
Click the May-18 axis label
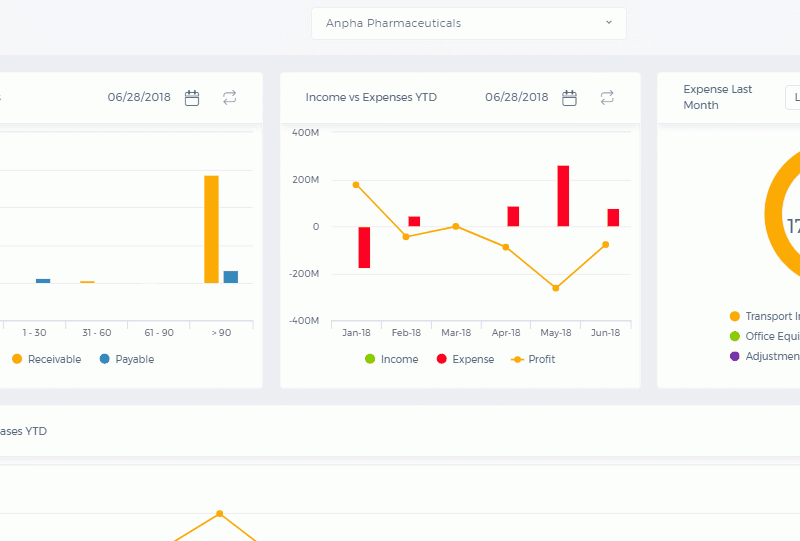(x=556, y=333)
